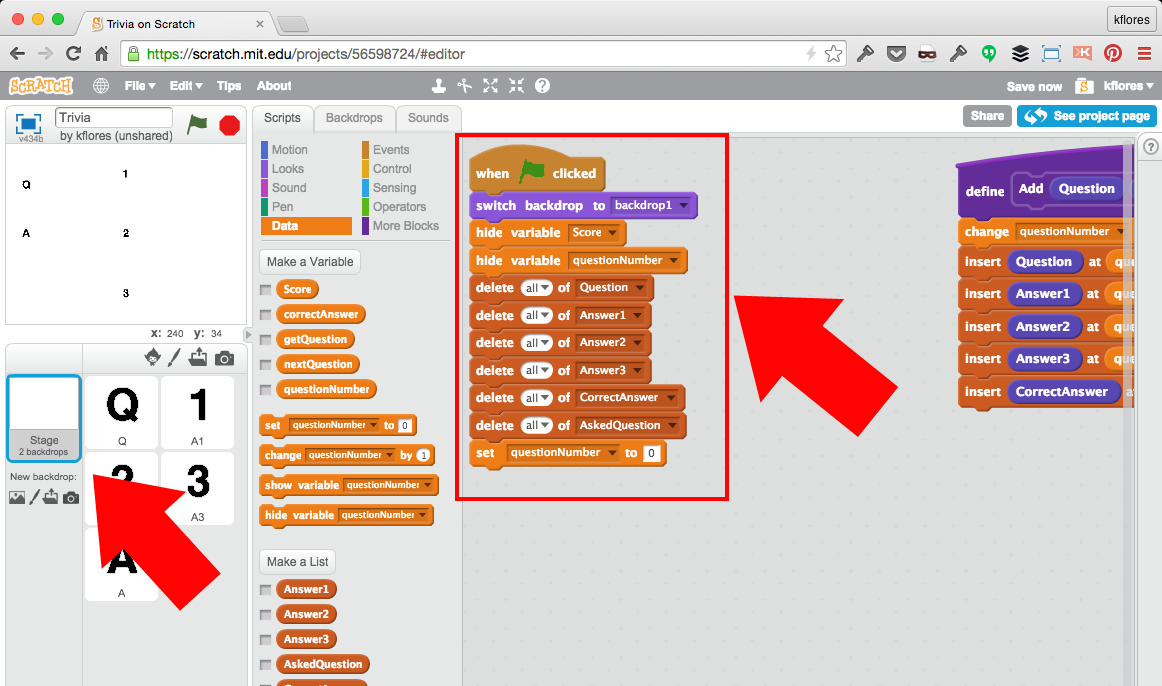
Task: Paint new backdrop brush icon
Action: [34, 497]
